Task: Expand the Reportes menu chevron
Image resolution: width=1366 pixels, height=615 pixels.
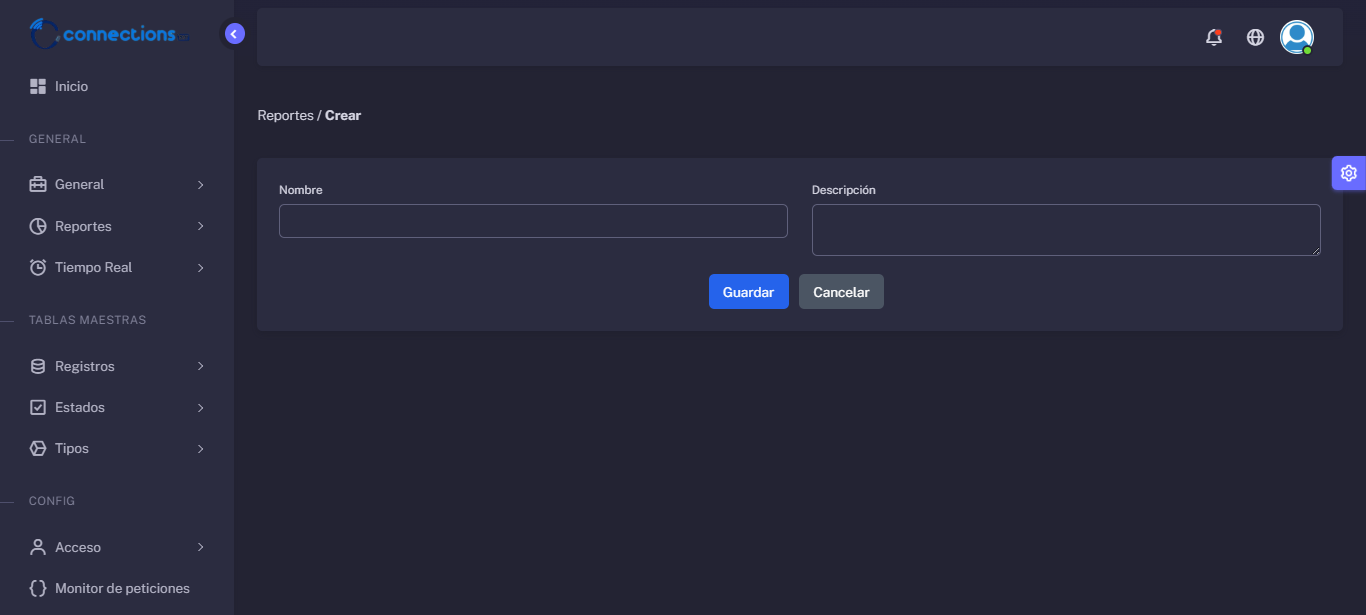Action: pos(201,227)
